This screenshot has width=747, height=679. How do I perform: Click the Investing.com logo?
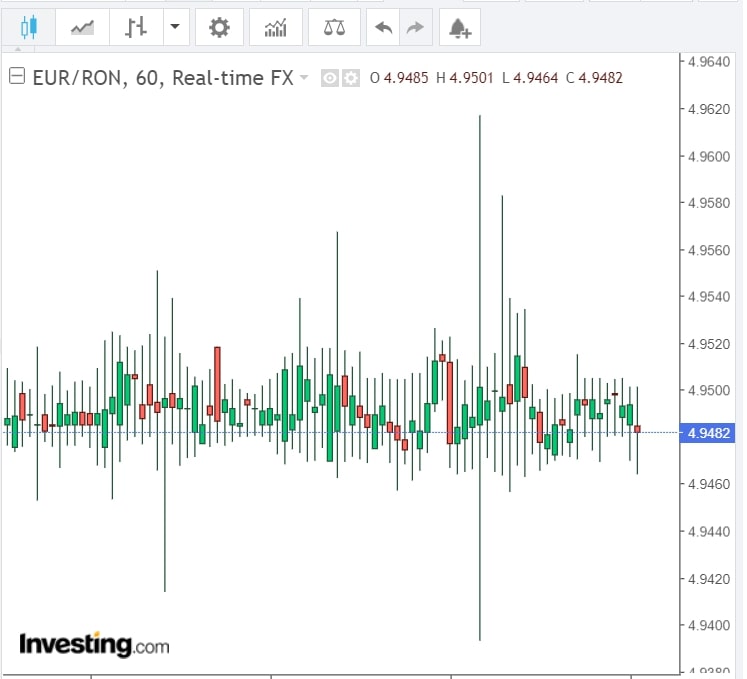tap(94, 644)
